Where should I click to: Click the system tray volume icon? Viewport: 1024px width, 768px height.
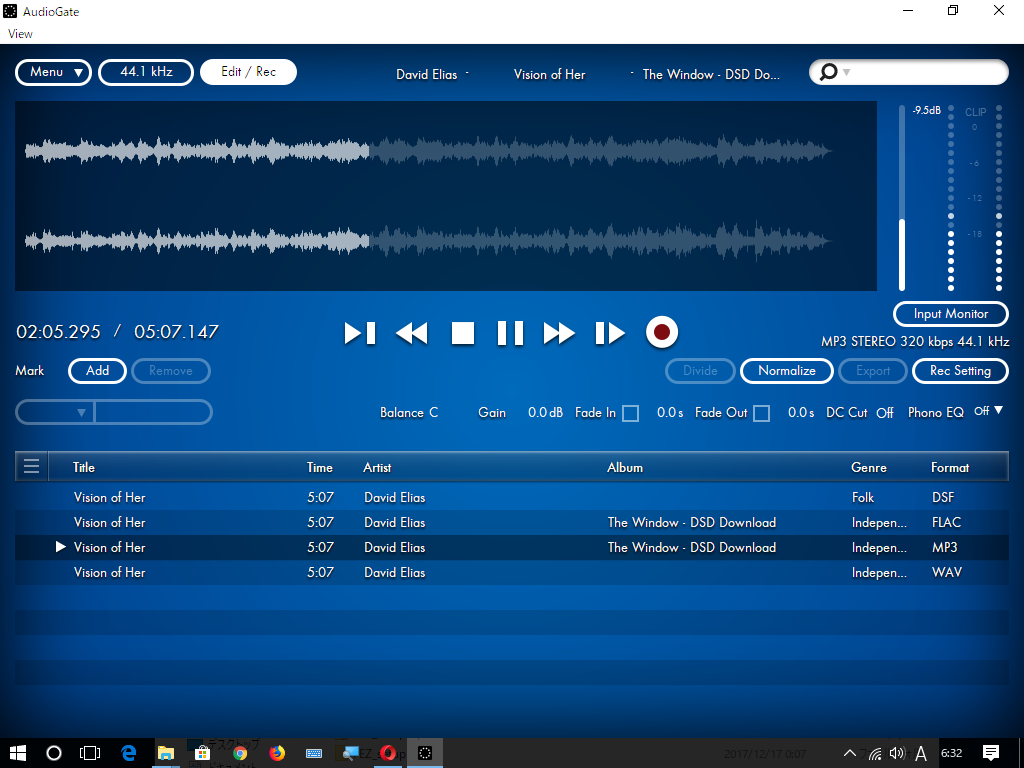pos(897,753)
